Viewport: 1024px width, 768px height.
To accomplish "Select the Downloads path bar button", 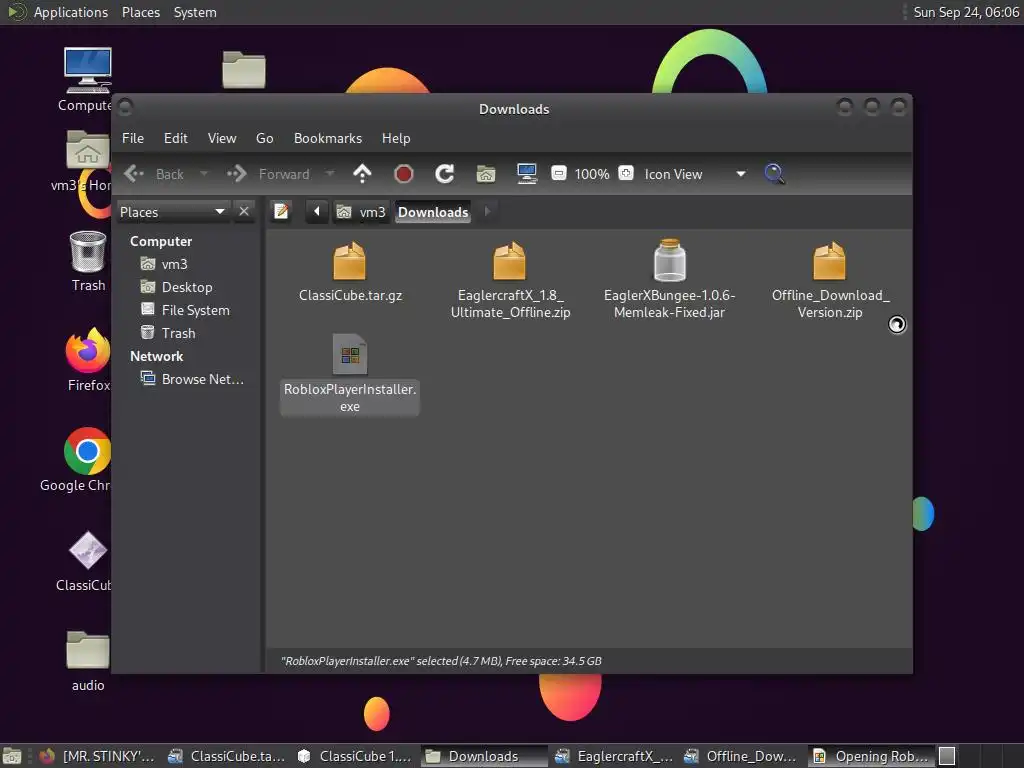I will pos(433,212).
